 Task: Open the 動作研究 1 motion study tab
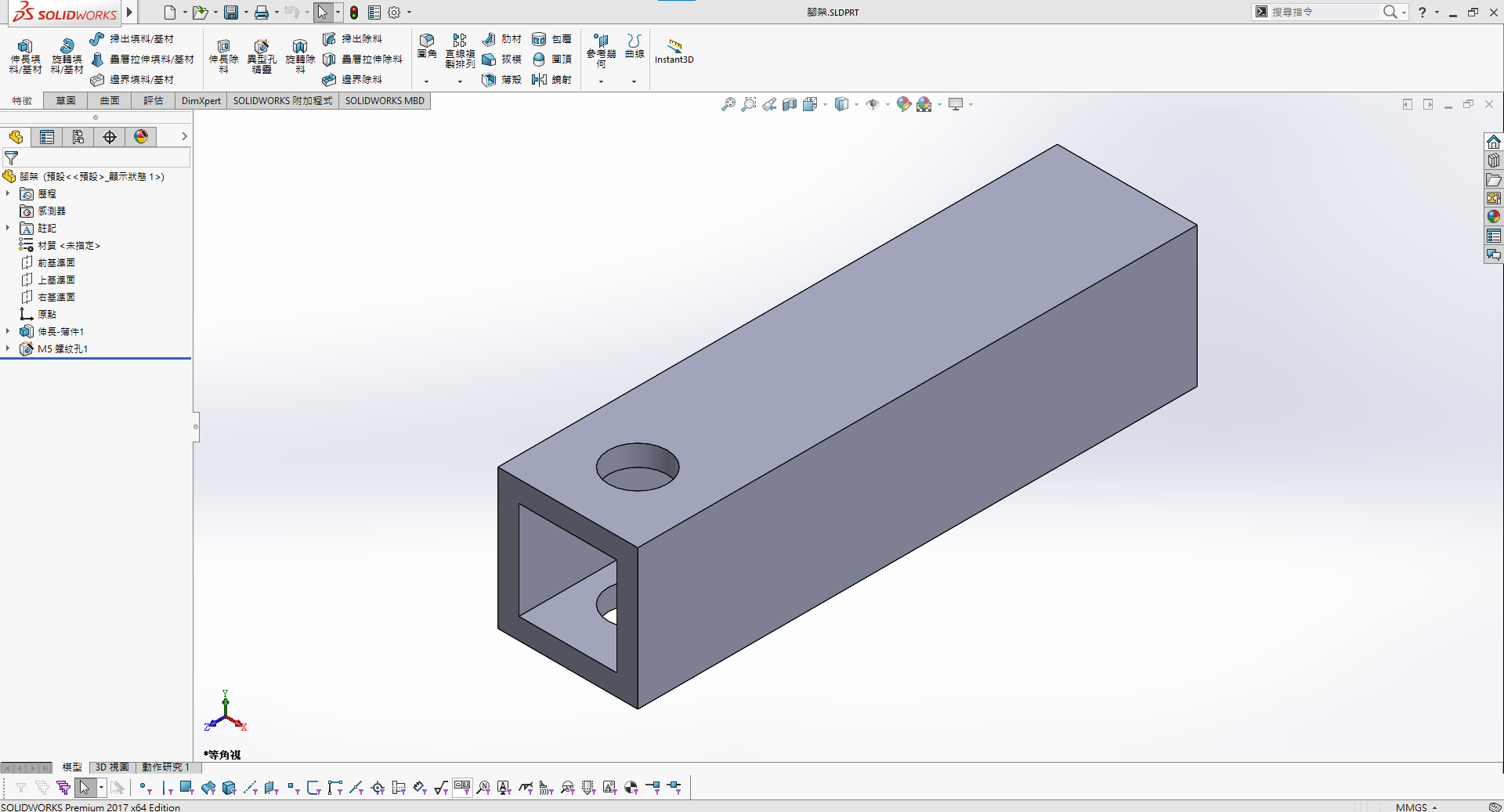[165, 767]
